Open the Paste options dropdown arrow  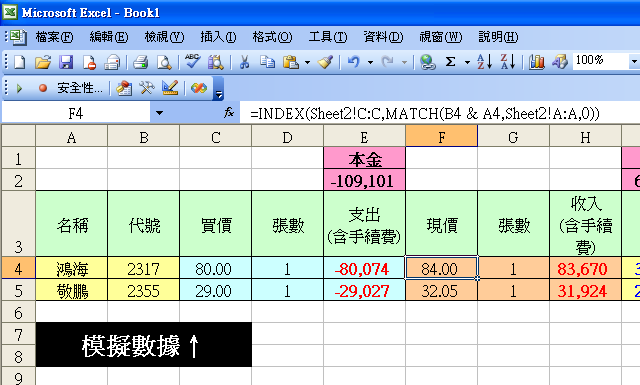click(307, 62)
